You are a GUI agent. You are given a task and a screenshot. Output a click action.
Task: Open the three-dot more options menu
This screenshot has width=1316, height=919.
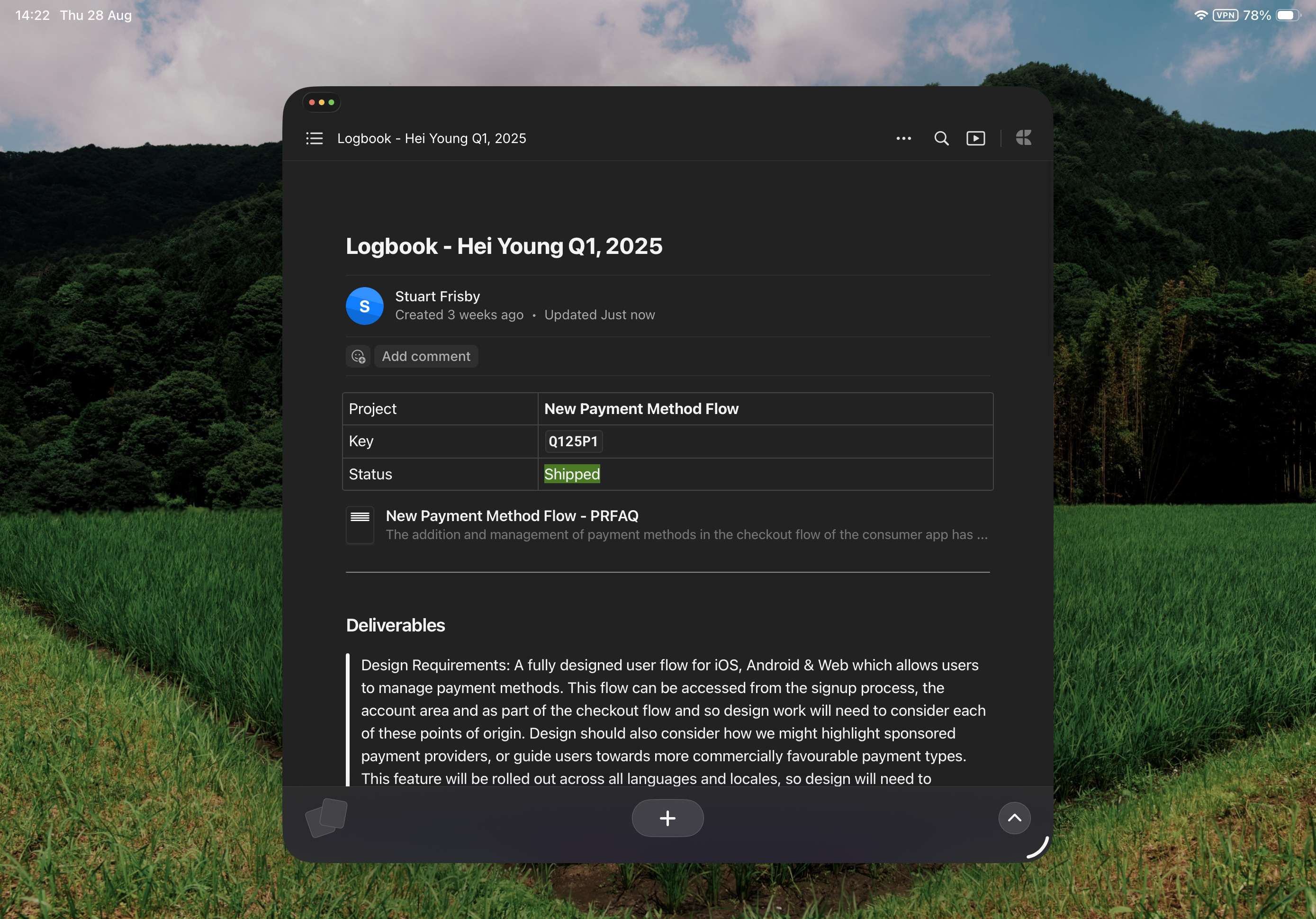[x=903, y=138]
